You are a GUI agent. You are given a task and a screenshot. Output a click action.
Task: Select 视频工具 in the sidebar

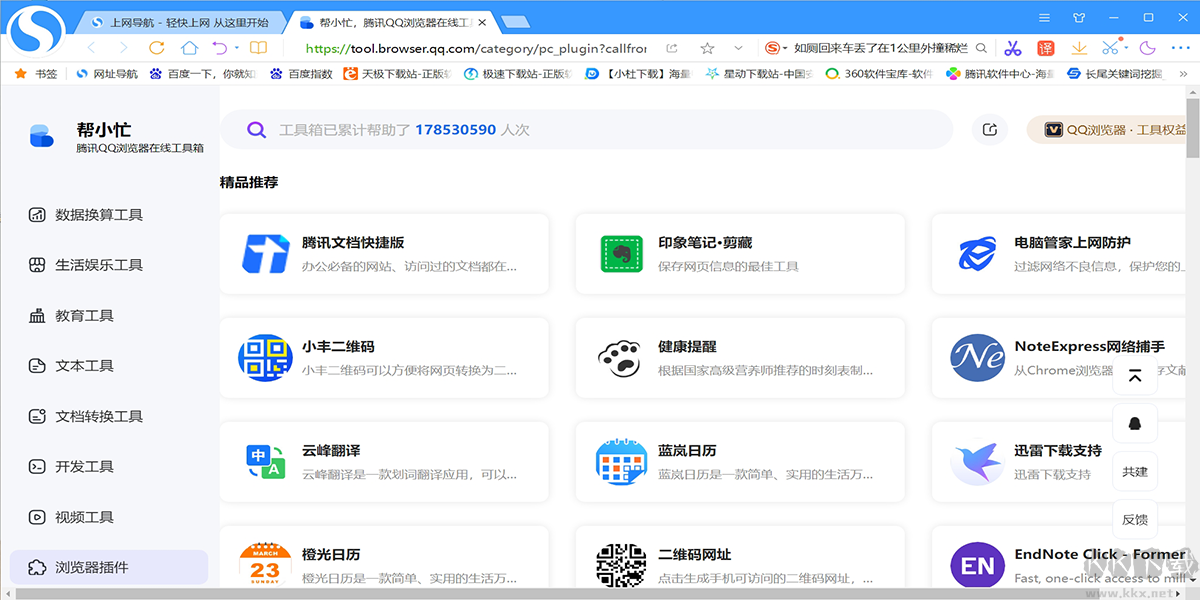(110, 517)
